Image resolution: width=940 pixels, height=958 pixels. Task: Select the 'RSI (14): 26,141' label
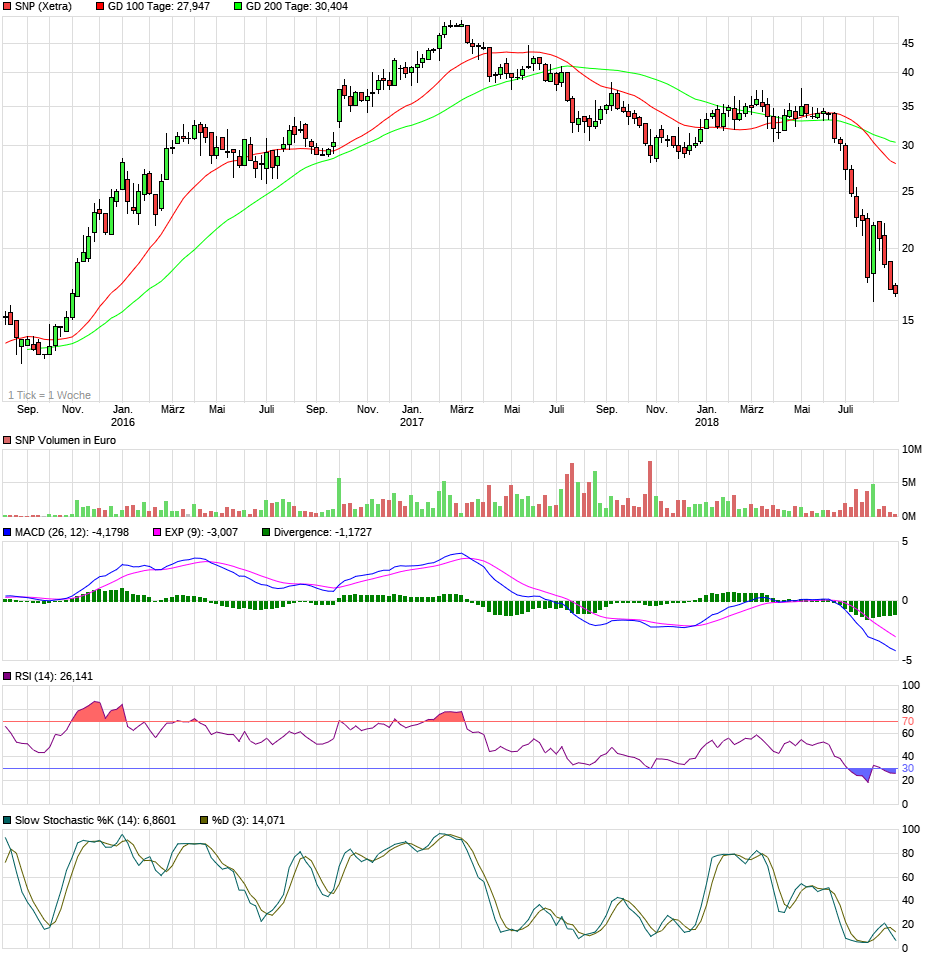tap(54, 676)
